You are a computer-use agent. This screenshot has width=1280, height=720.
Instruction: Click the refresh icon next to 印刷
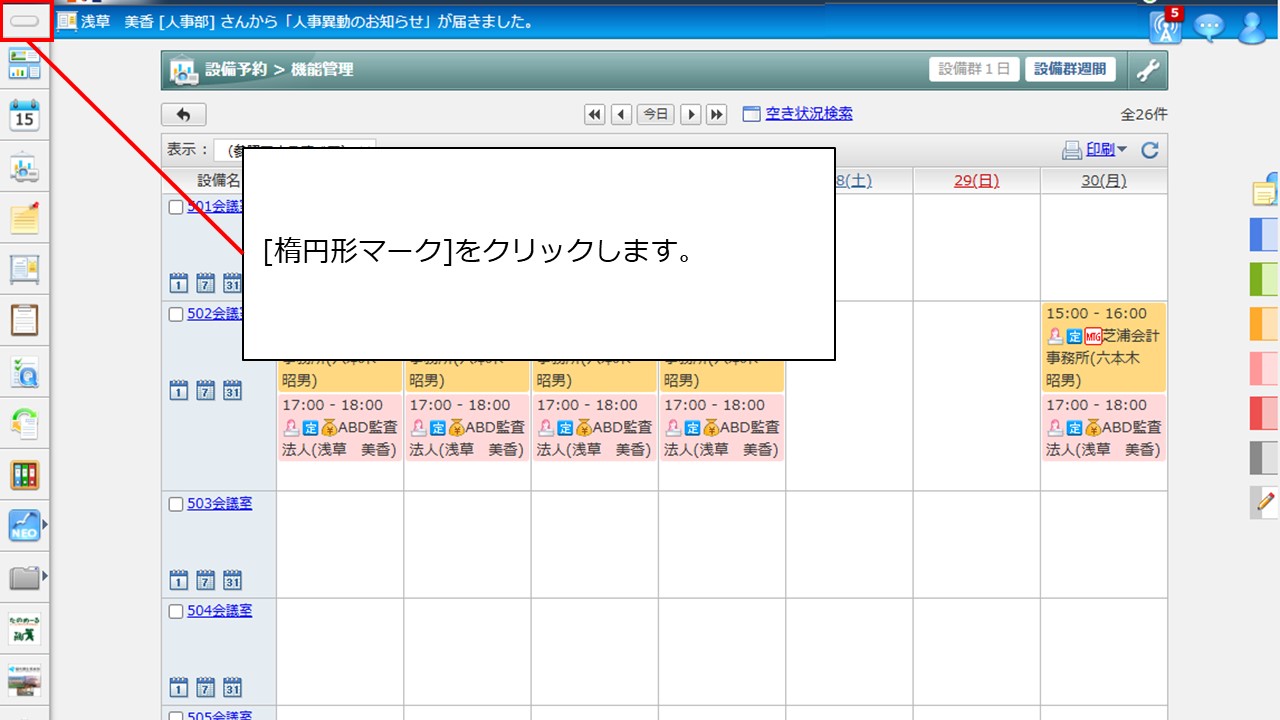tap(1150, 150)
